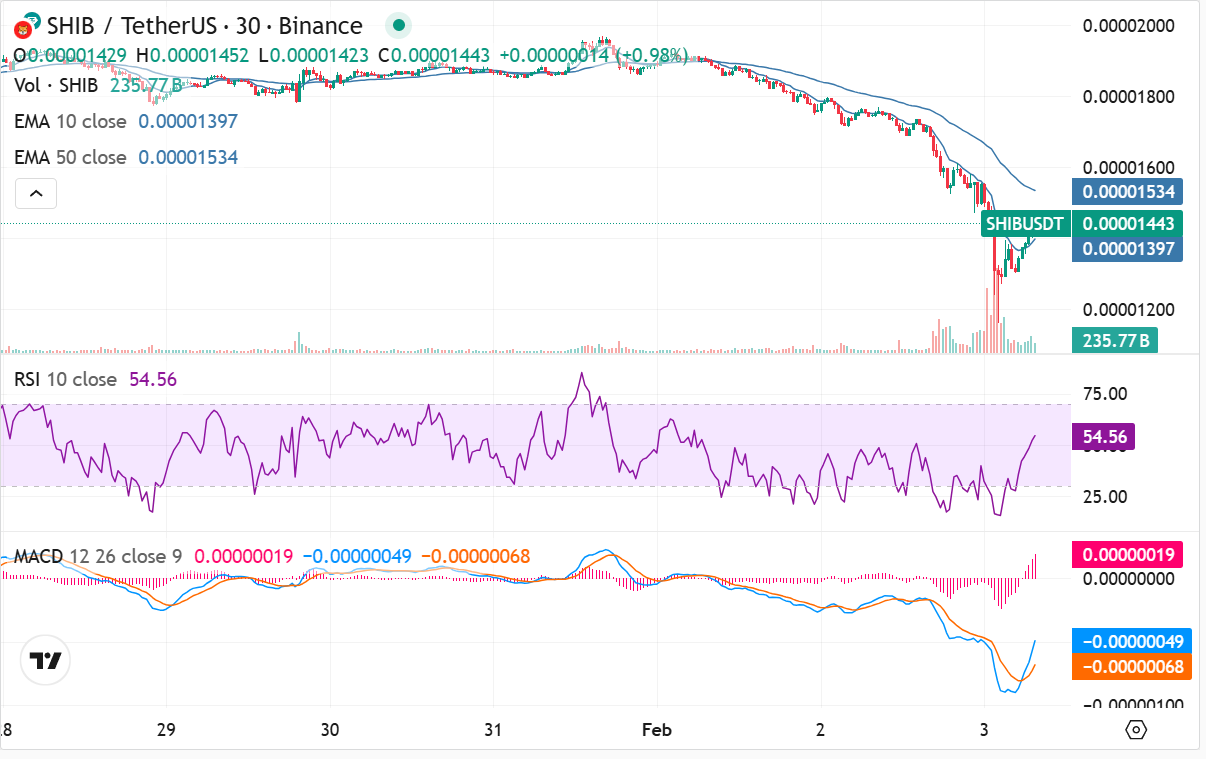Image resolution: width=1206 pixels, height=759 pixels.
Task: Click the Tether logo icon
Action: click(x=31, y=22)
